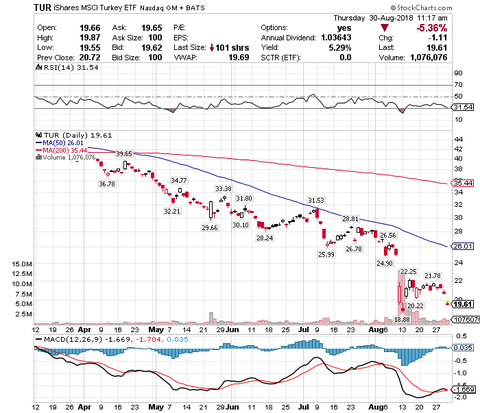Click the 35.44 MA(200) tag on right axis
The height and width of the screenshot is (413, 480).
tap(463, 183)
